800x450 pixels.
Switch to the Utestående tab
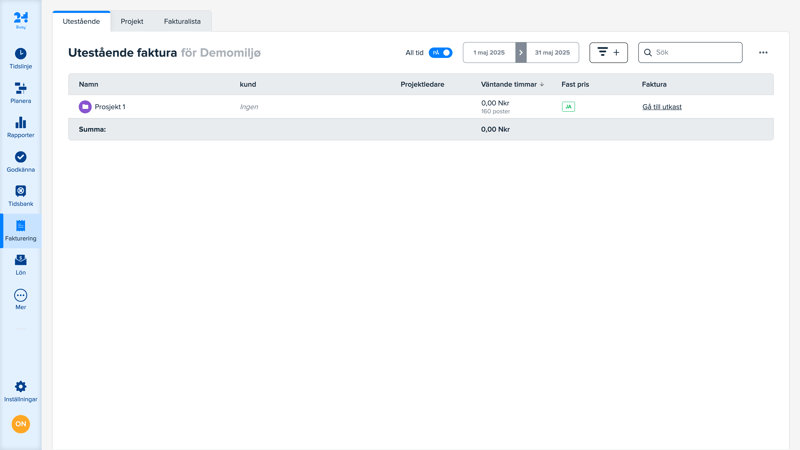tap(81, 21)
